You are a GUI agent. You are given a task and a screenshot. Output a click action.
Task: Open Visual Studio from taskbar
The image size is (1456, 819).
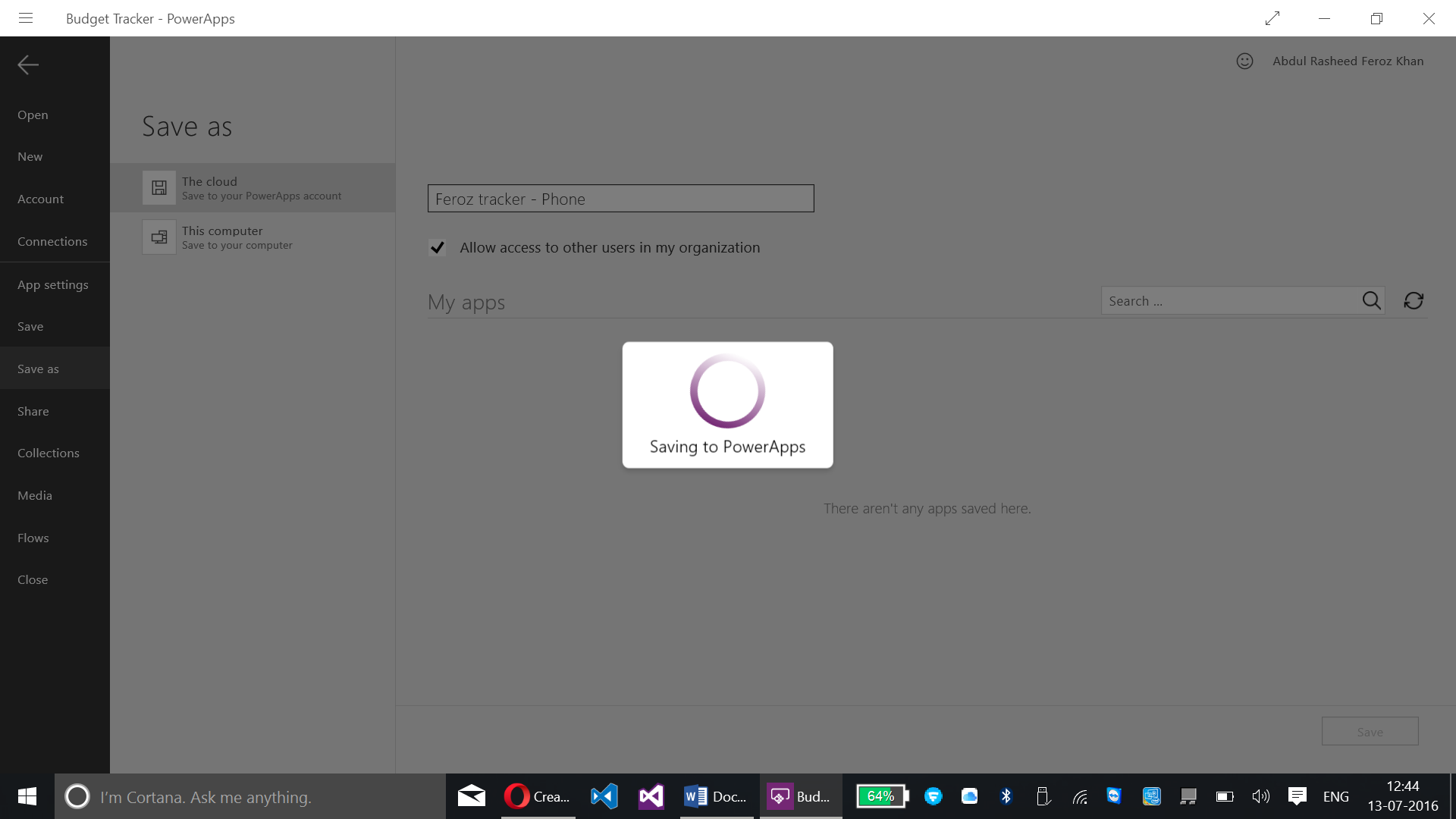651,796
